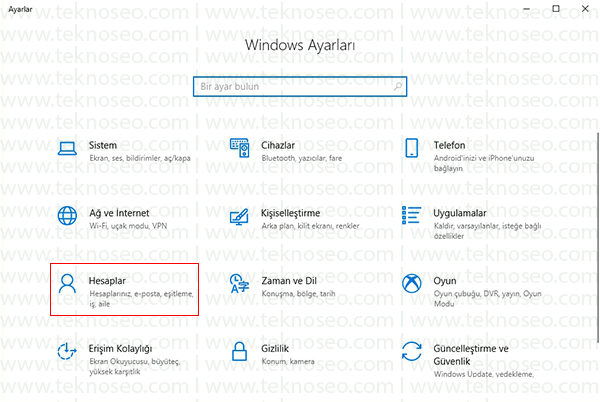The image size is (600, 402).
Task: Open Hesaplar title text
Action: click(x=107, y=281)
